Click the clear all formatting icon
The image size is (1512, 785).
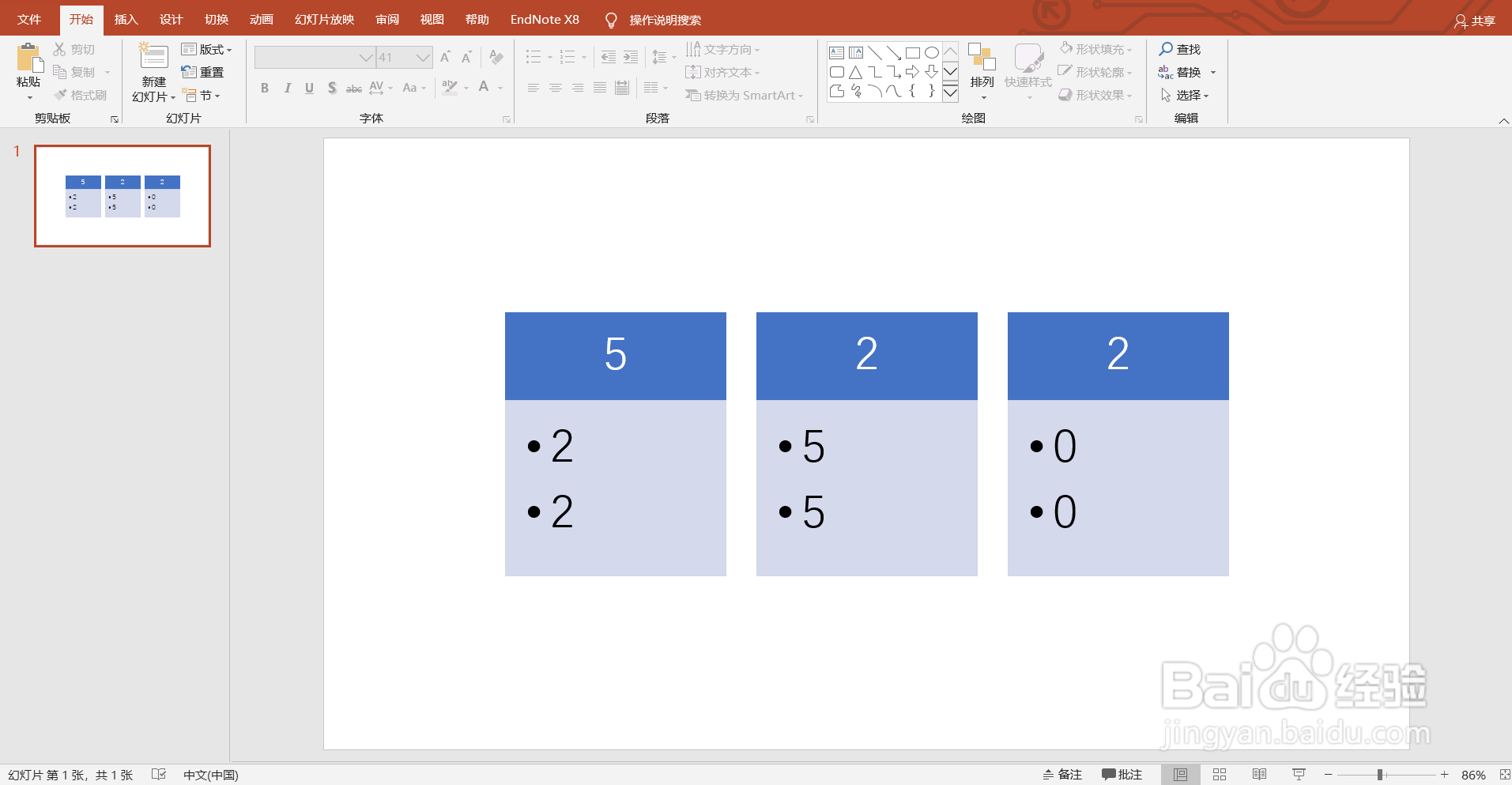coord(496,57)
